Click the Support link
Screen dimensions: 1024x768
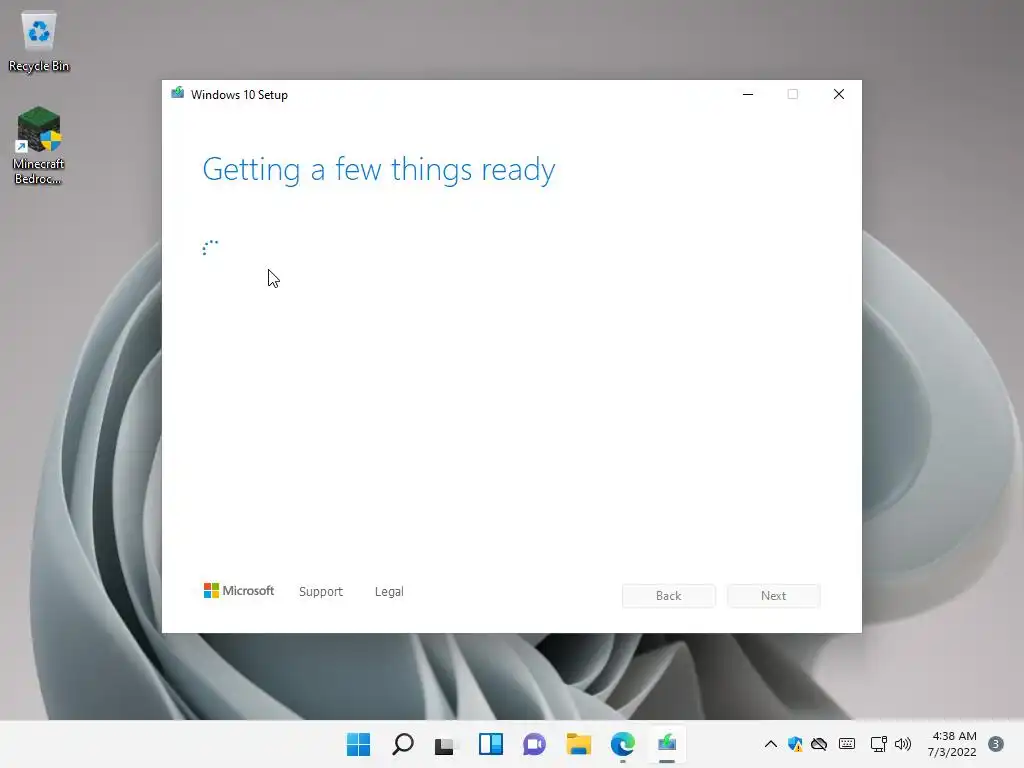[321, 591]
